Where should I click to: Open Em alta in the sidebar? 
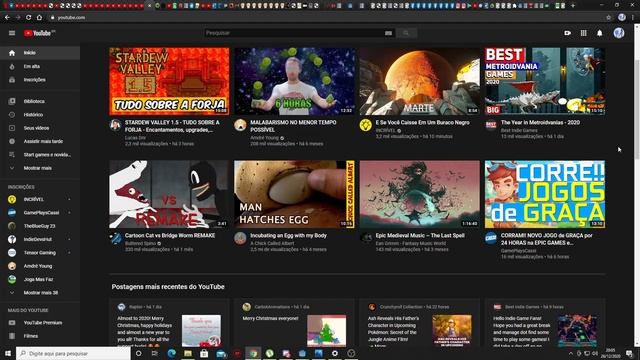click(x=40, y=66)
